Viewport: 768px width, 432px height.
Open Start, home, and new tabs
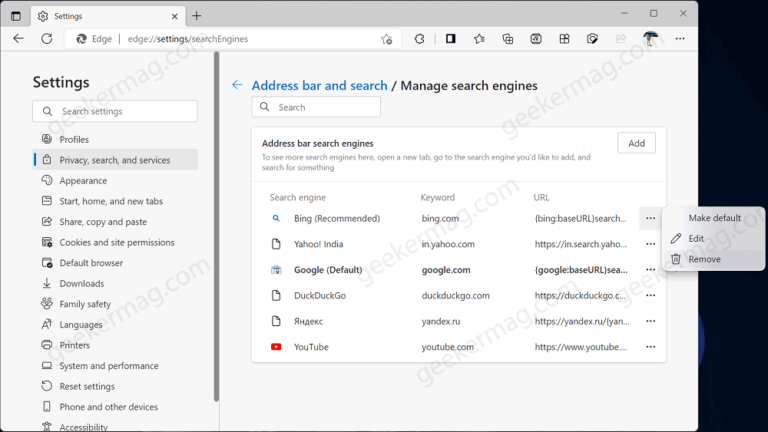click(x=115, y=201)
